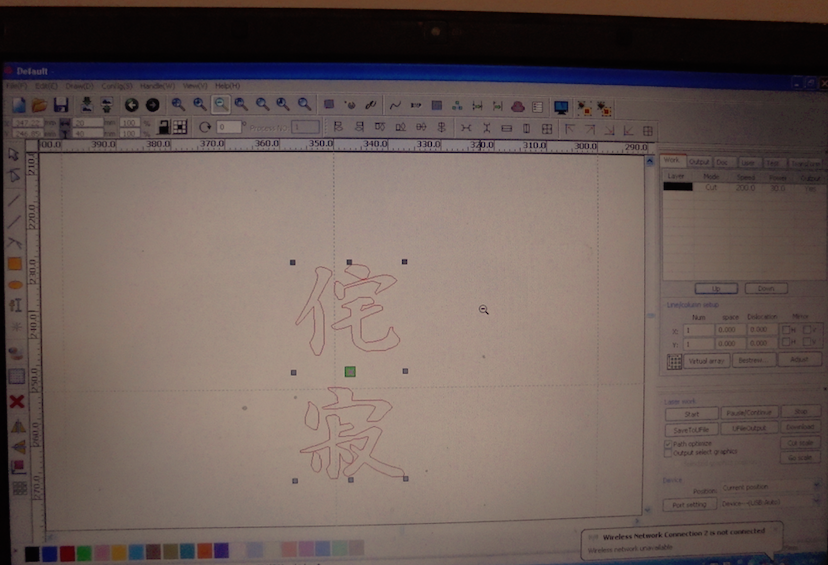Check the X row Mirror H checkbox
Viewport: 828px width, 565px height.
[787, 330]
